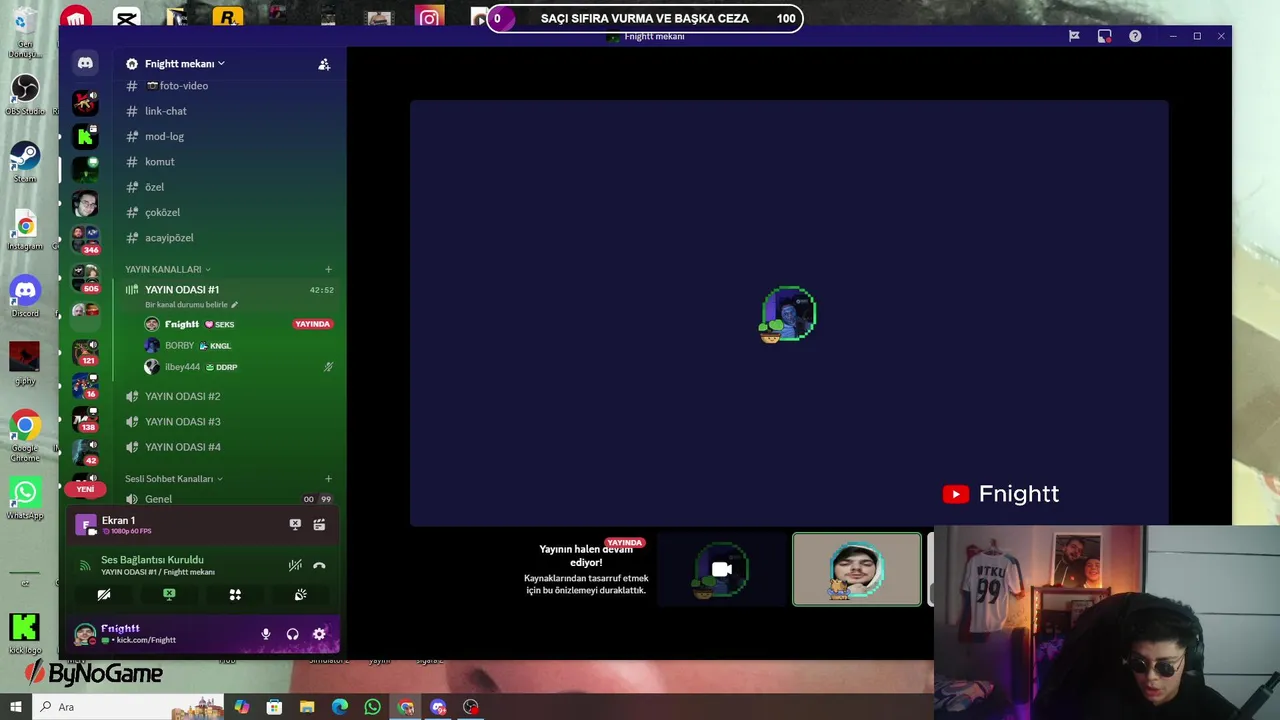Collapse the YAYIN KANALLARI category
This screenshot has width=1280, height=720.
coord(168,270)
